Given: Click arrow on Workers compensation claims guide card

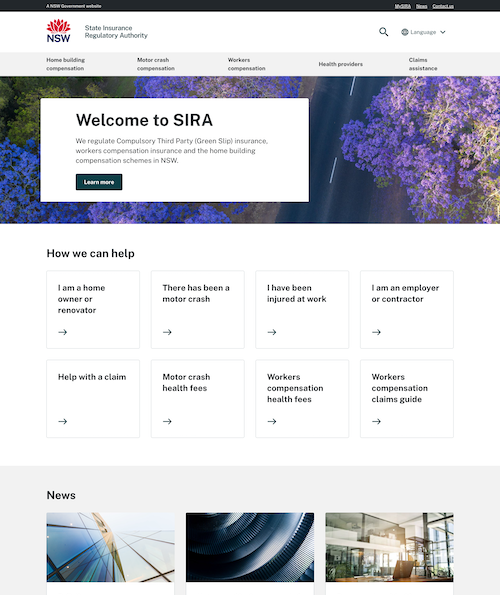Looking at the screenshot, I should tap(376, 421).
